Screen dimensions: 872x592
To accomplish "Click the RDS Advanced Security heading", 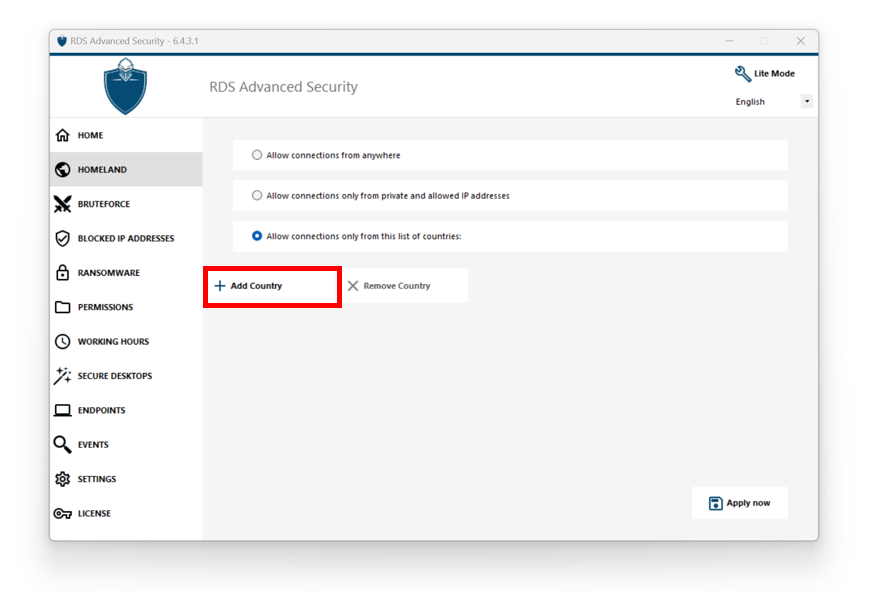I will (283, 87).
